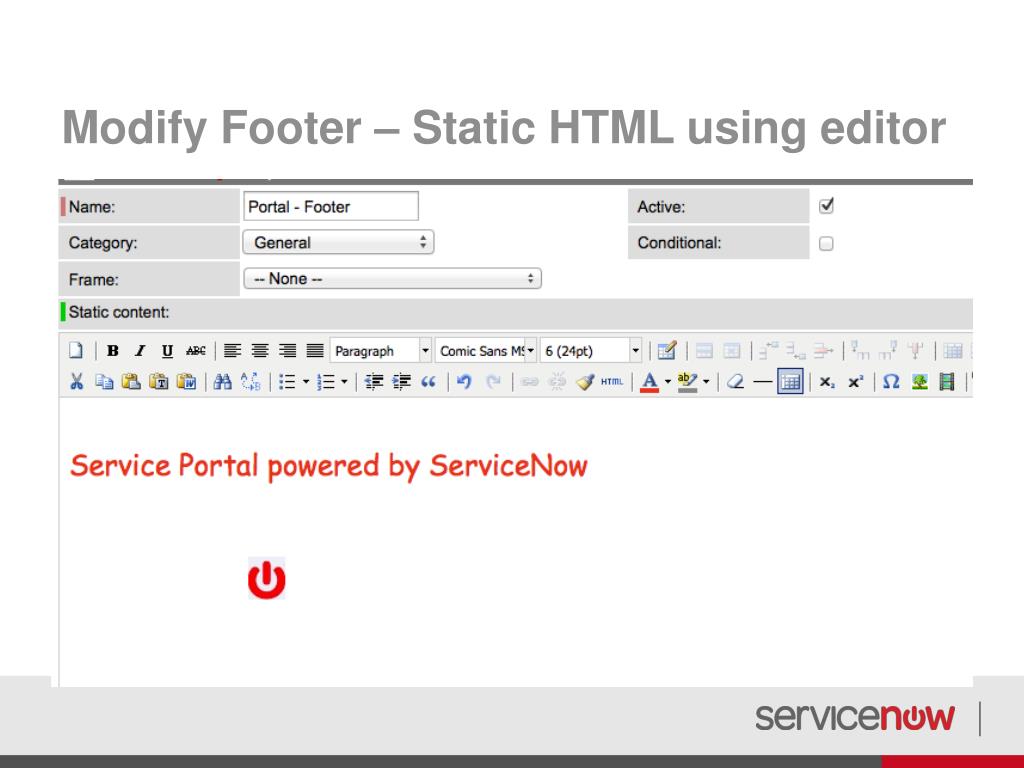Image resolution: width=1024 pixels, height=768 pixels.
Task: Align text left
Action: click(232, 351)
